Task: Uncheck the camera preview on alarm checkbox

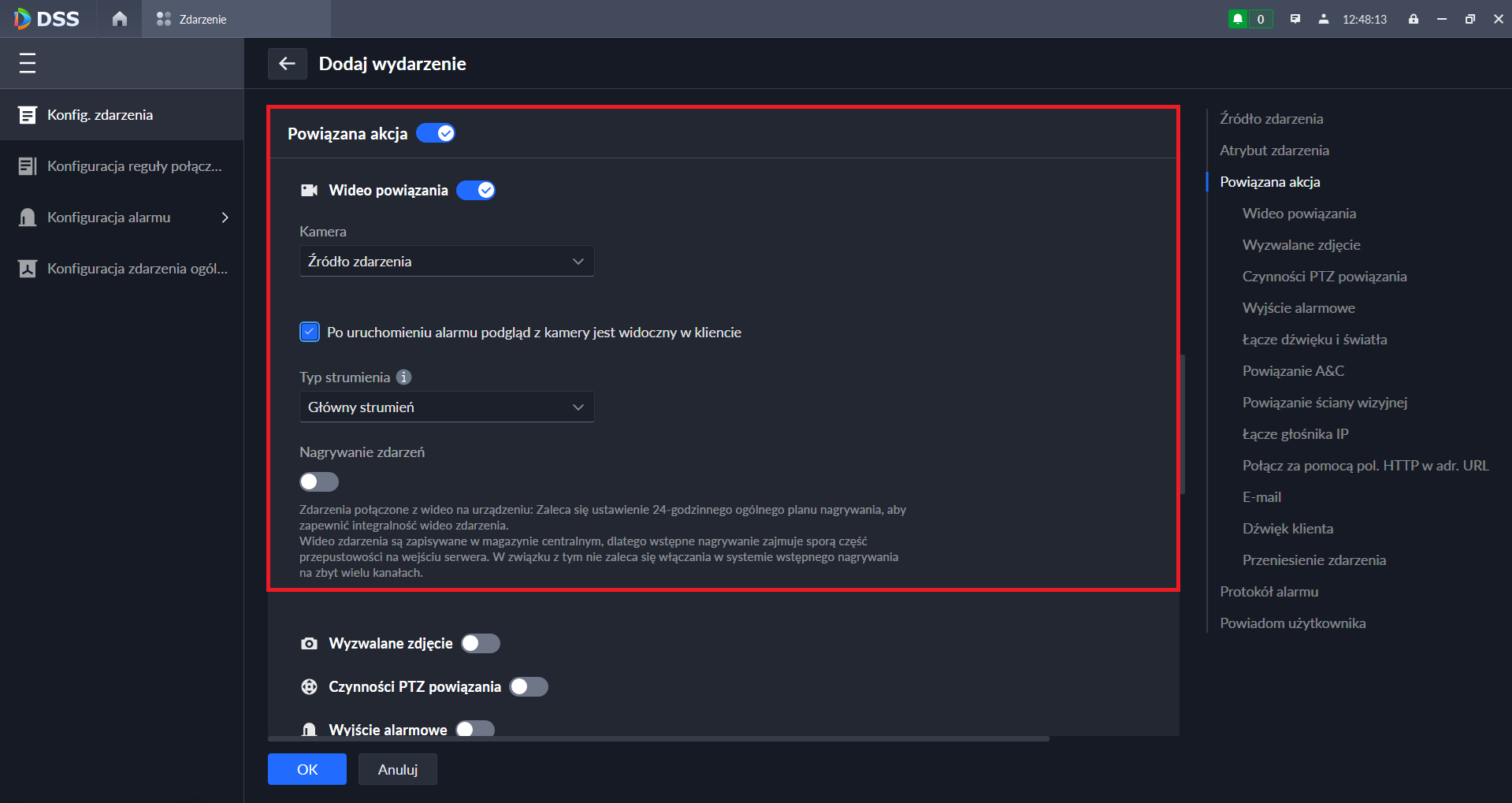Action: coord(310,333)
